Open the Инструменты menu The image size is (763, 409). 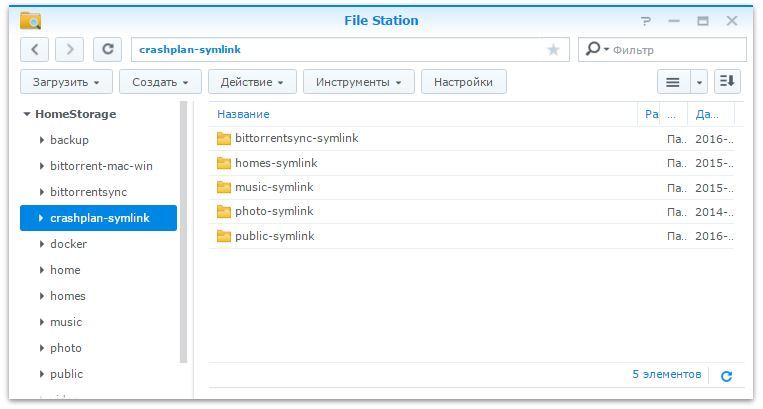click(x=358, y=82)
